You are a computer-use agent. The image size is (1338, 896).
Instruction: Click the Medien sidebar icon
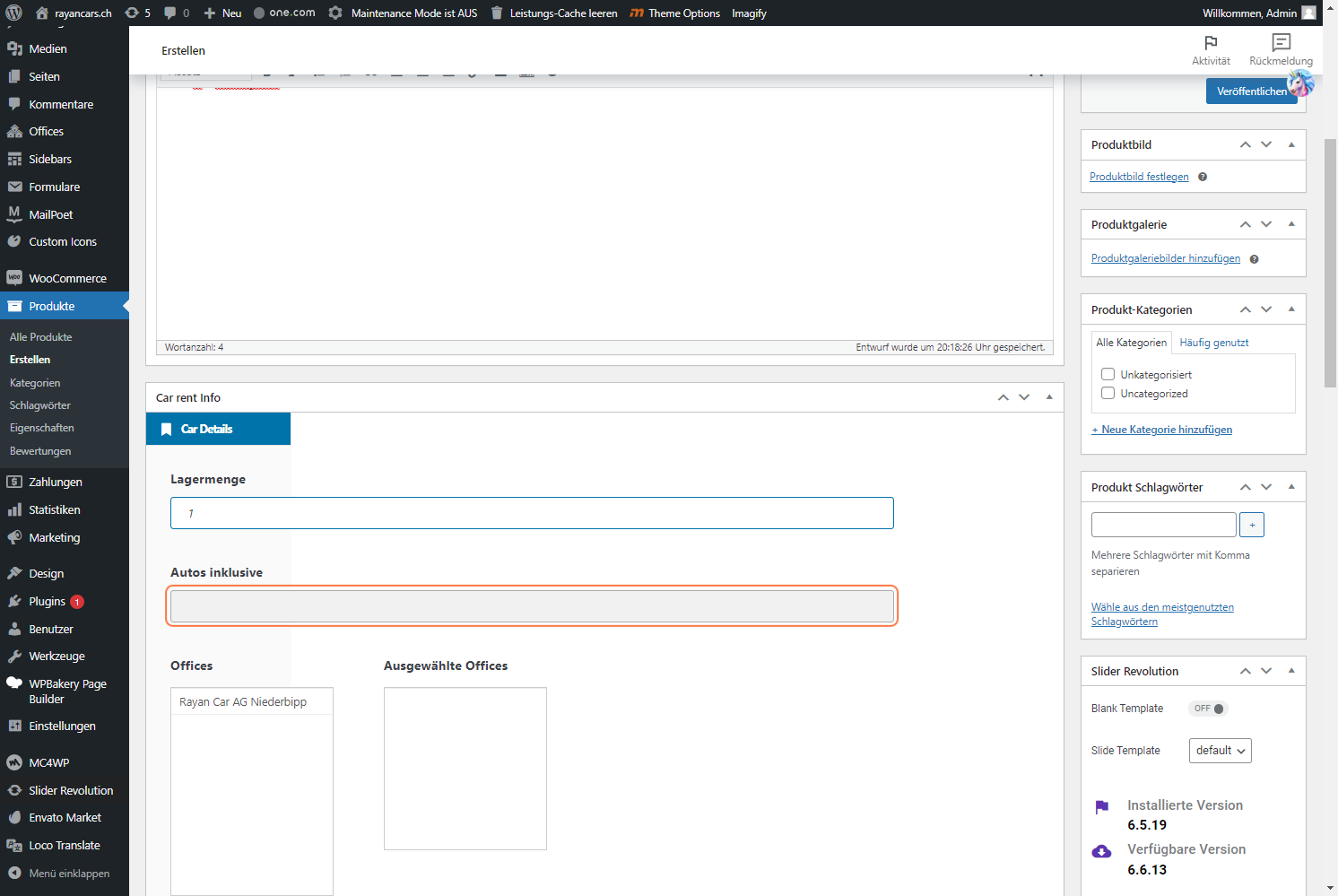[14, 48]
